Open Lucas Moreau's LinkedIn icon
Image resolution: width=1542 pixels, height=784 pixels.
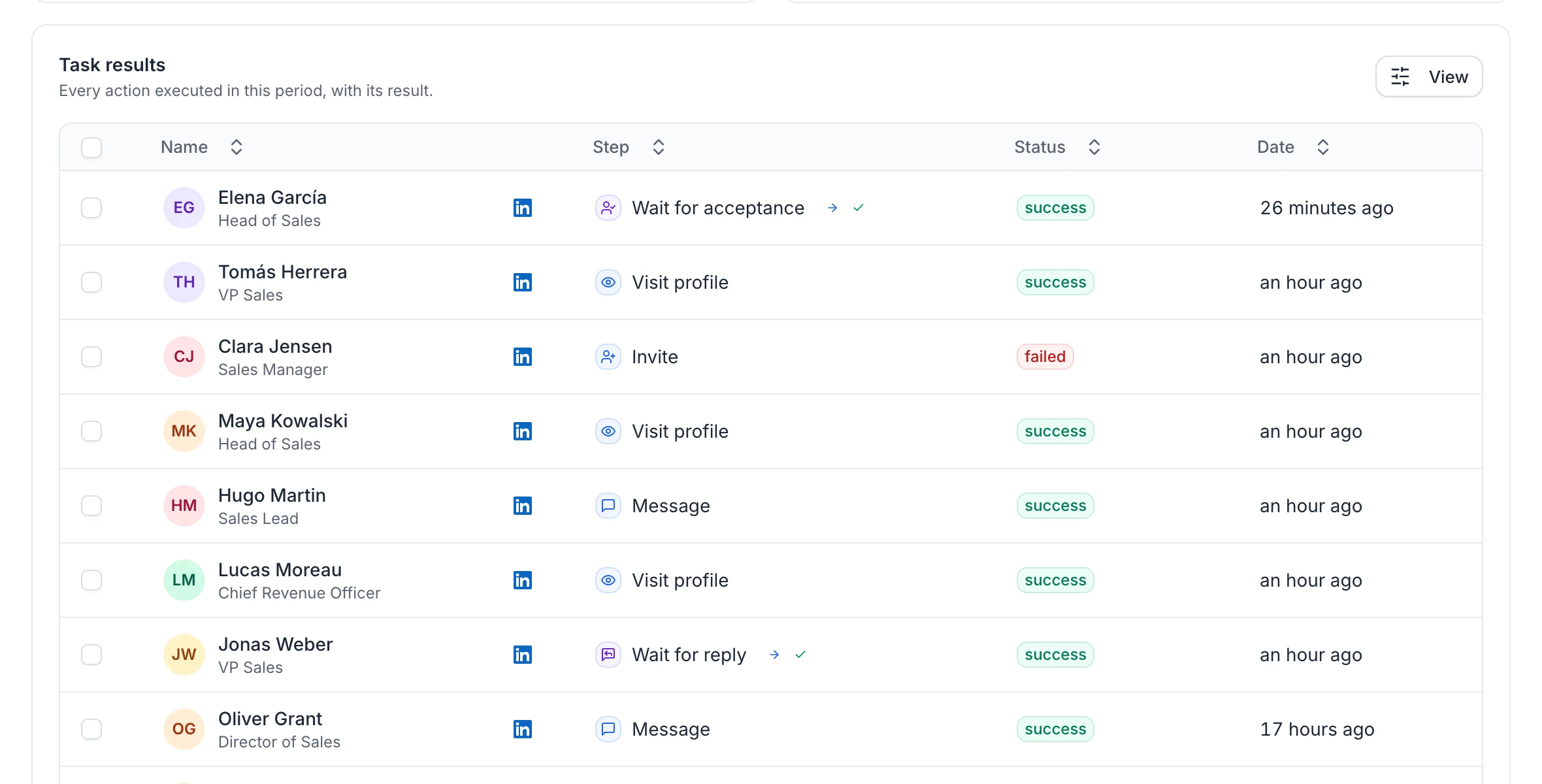point(522,580)
